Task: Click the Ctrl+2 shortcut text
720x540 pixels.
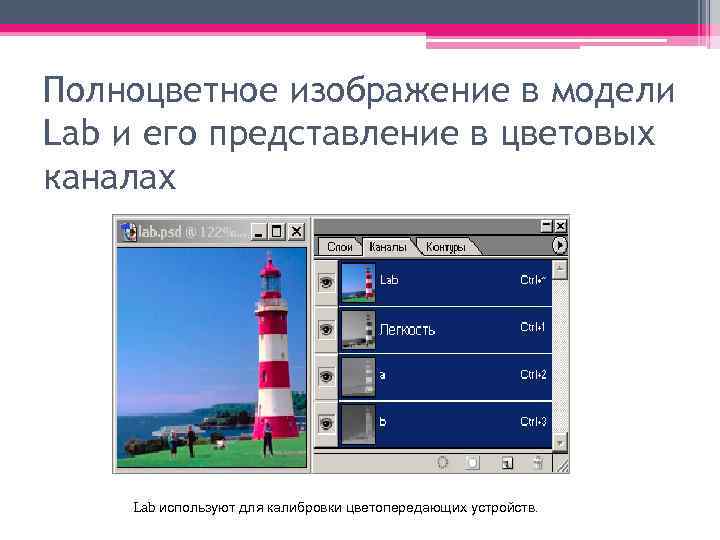Action: 533,375
